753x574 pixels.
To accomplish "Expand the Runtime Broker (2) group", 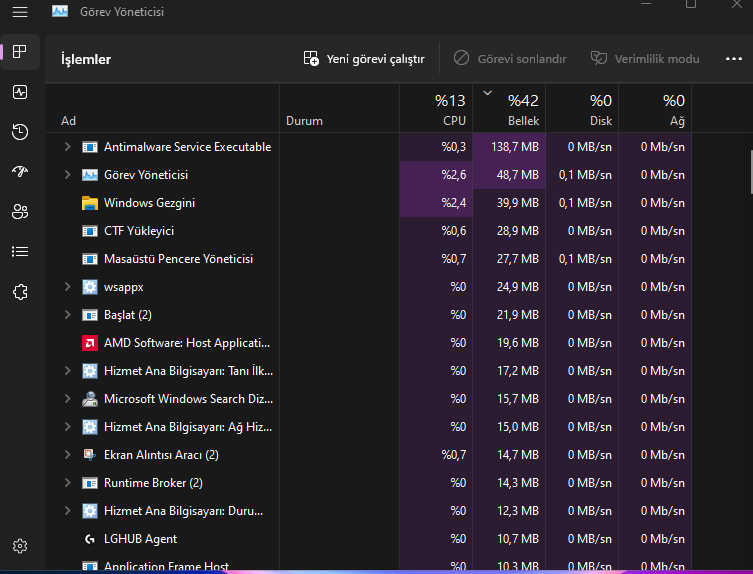I will coord(67,482).
